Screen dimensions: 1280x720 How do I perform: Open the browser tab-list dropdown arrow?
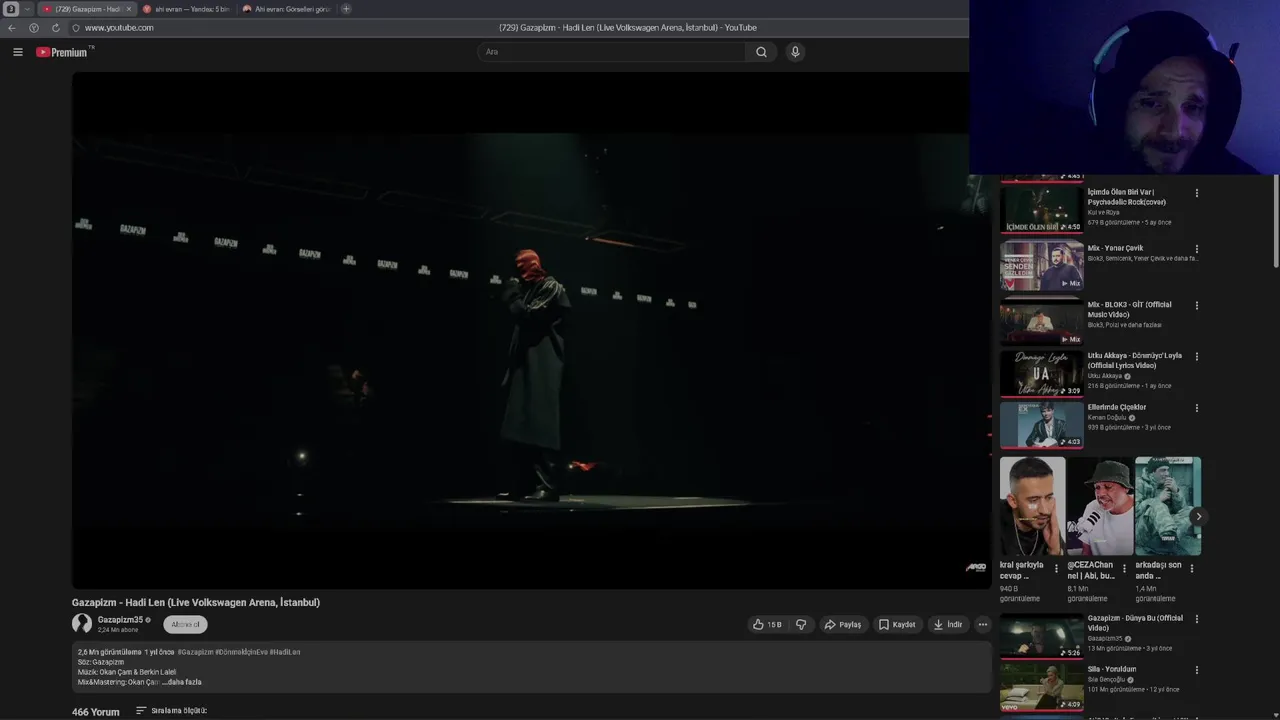tap(28, 9)
